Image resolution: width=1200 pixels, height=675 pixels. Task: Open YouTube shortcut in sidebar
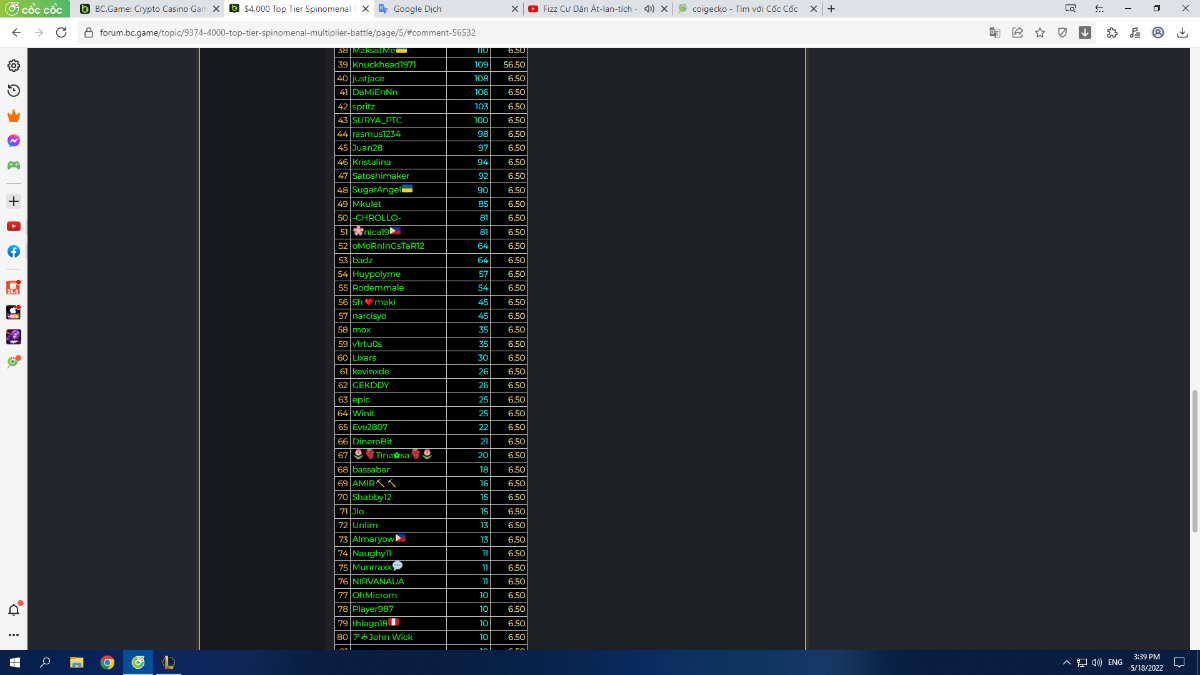[14, 227]
